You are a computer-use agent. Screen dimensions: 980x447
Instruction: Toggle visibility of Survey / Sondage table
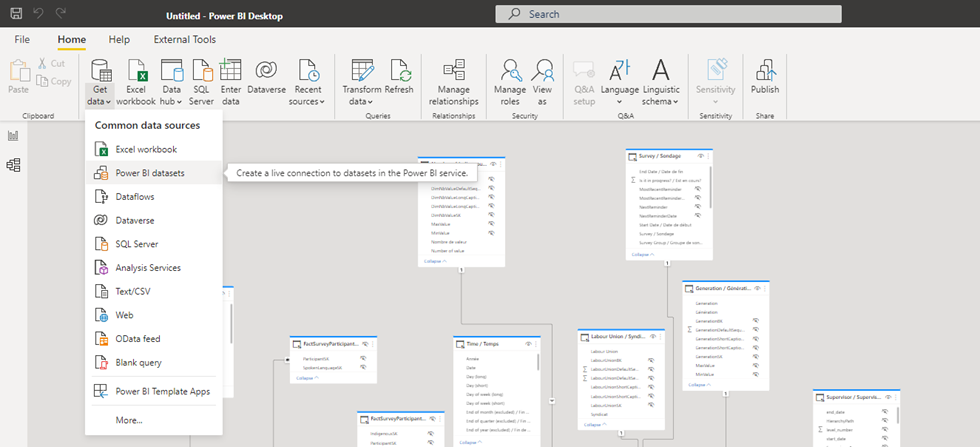[x=700, y=156]
